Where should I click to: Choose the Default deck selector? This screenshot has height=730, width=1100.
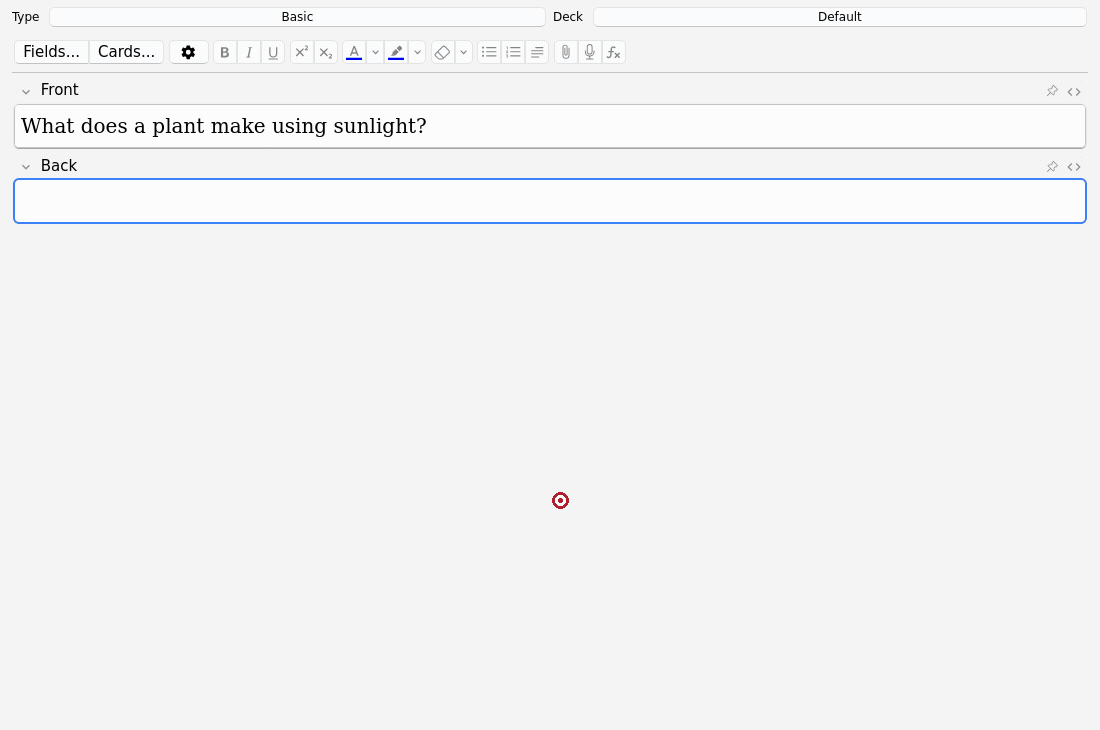coord(840,17)
